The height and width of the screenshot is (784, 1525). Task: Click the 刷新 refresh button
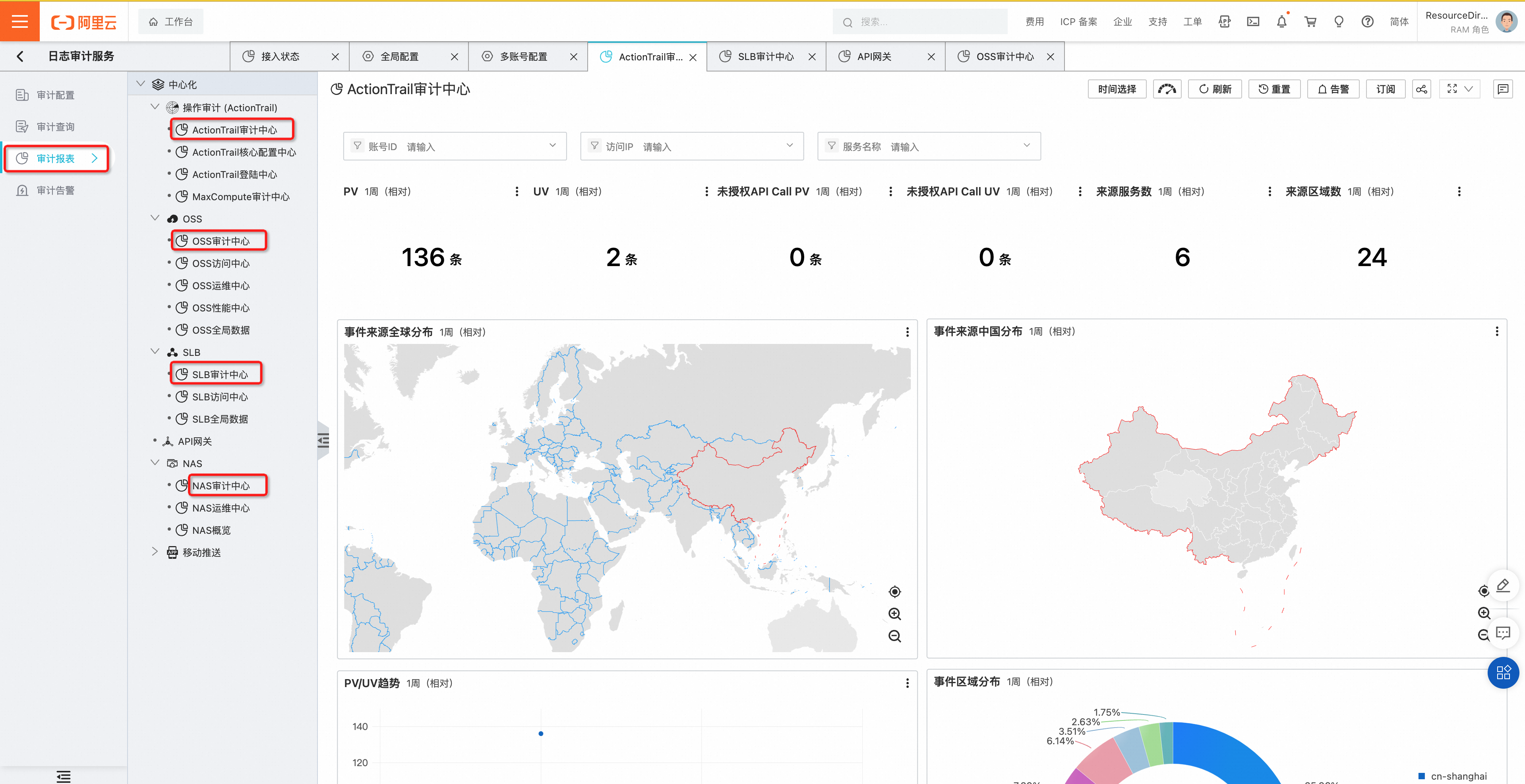(x=1215, y=89)
